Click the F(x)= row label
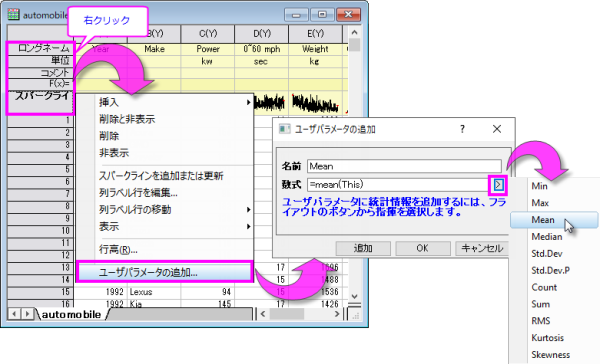The image size is (600, 364). (x=40, y=83)
